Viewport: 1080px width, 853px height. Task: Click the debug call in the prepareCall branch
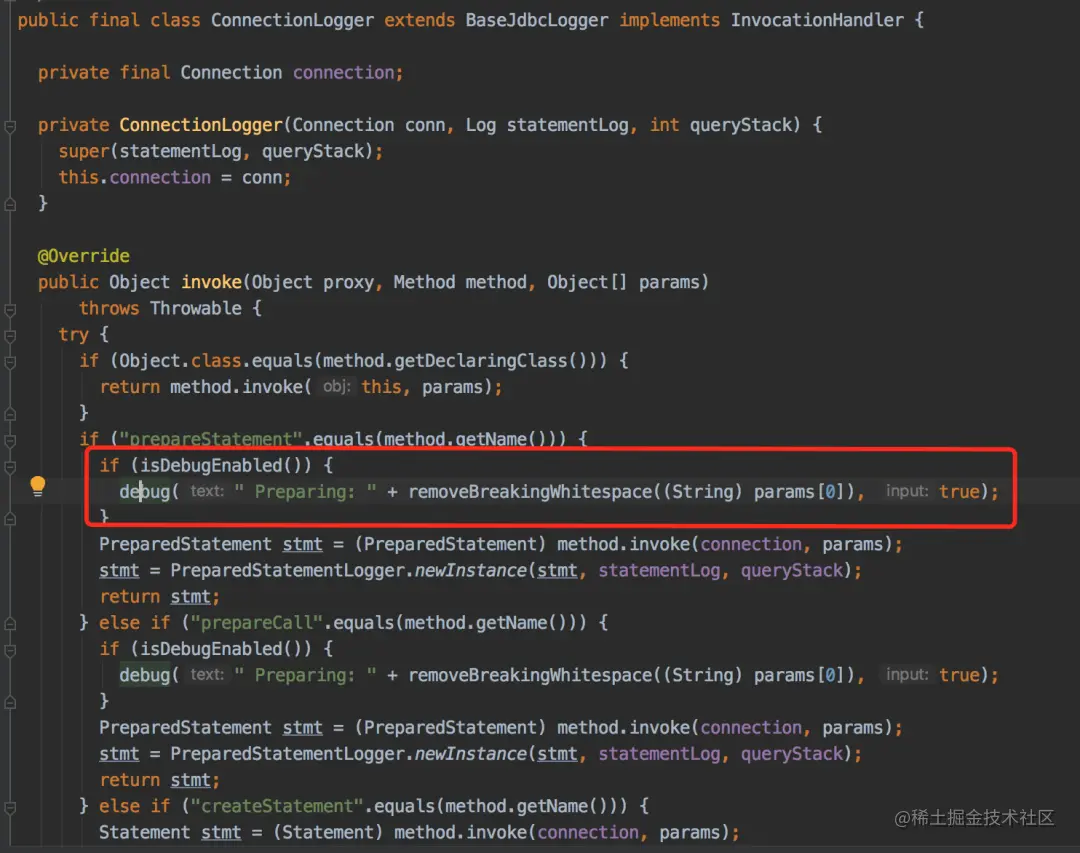click(145, 675)
